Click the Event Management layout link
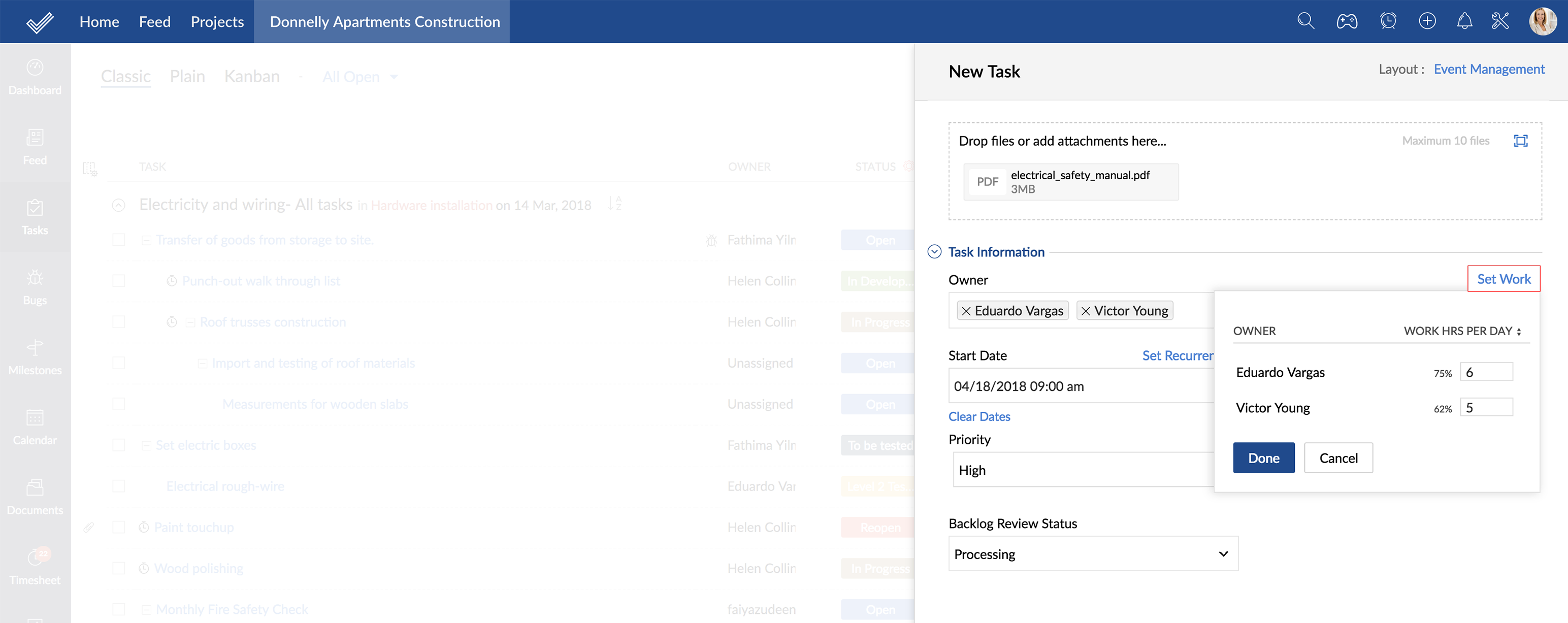 [x=1489, y=70]
